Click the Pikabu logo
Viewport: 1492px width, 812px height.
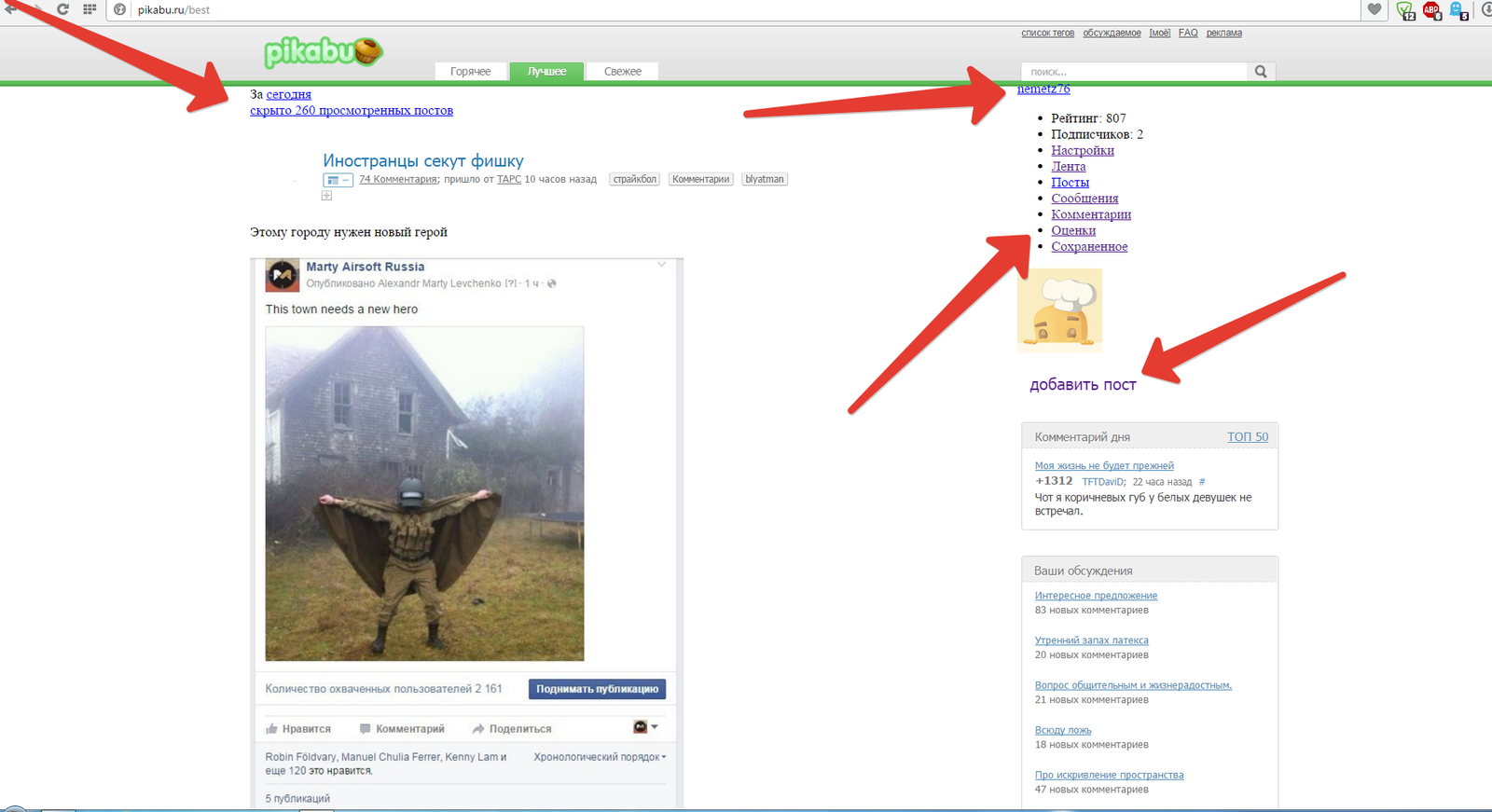(323, 52)
